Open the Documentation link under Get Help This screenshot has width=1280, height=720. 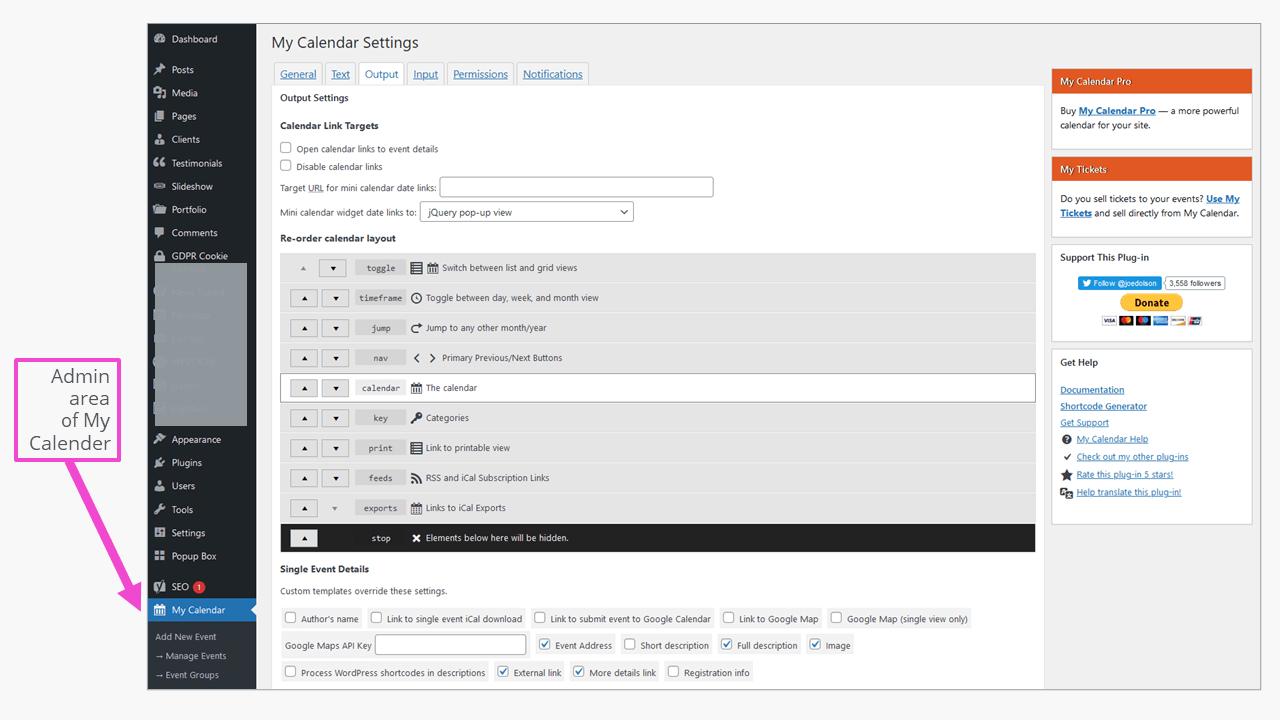[x=1092, y=389]
